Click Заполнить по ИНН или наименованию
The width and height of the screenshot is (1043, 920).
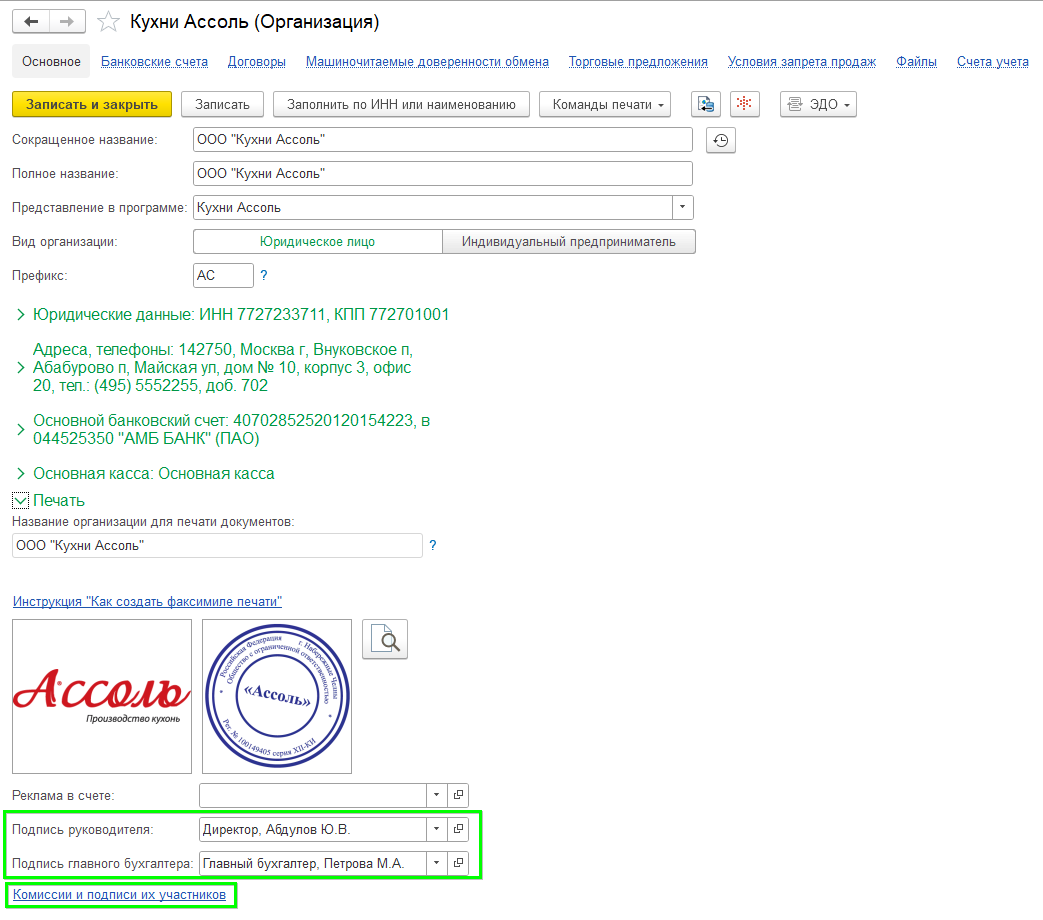point(401,104)
